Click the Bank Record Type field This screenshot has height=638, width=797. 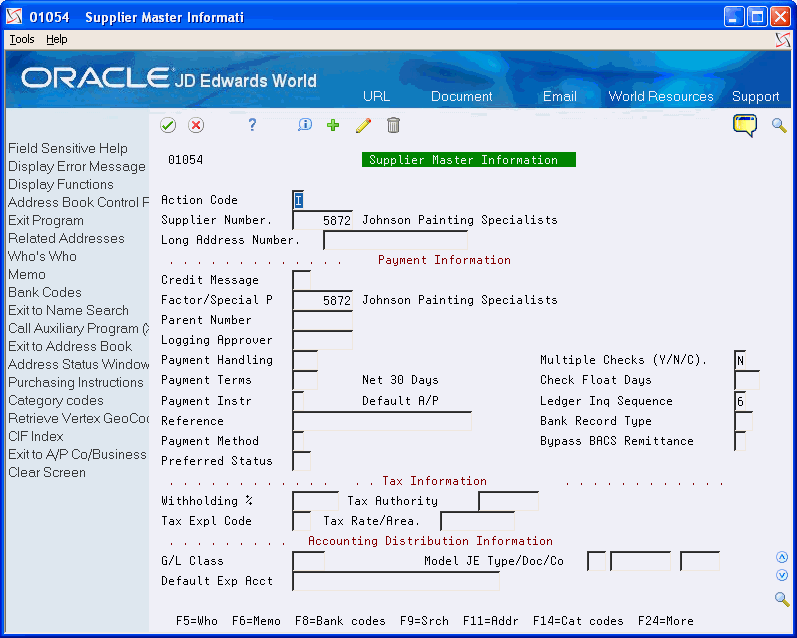pos(743,421)
